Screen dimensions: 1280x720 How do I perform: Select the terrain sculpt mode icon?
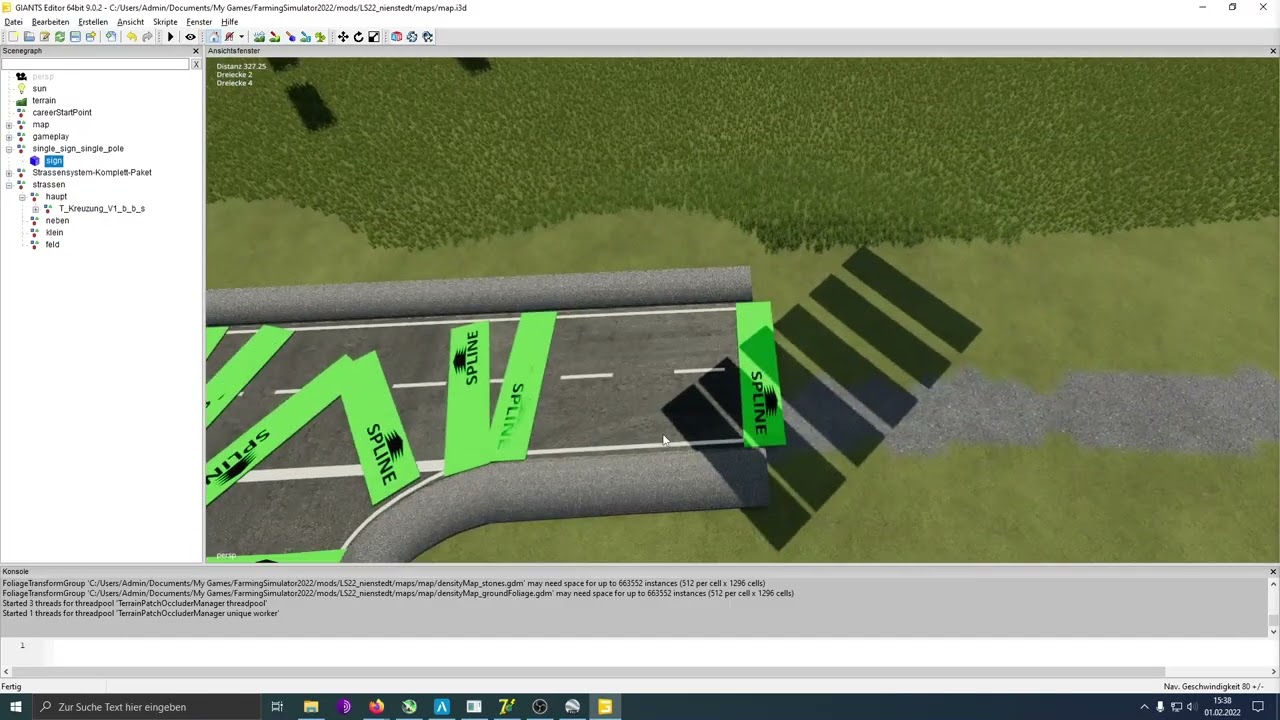259,37
